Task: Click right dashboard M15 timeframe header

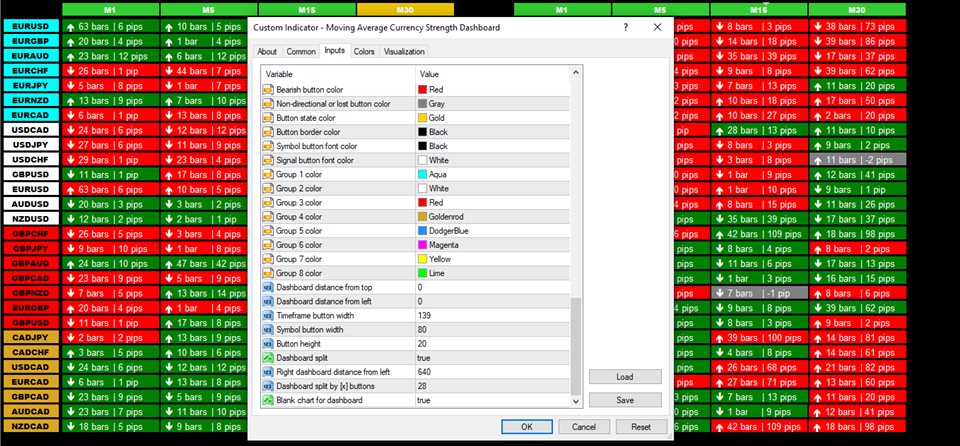Action: tap(759, 10)
